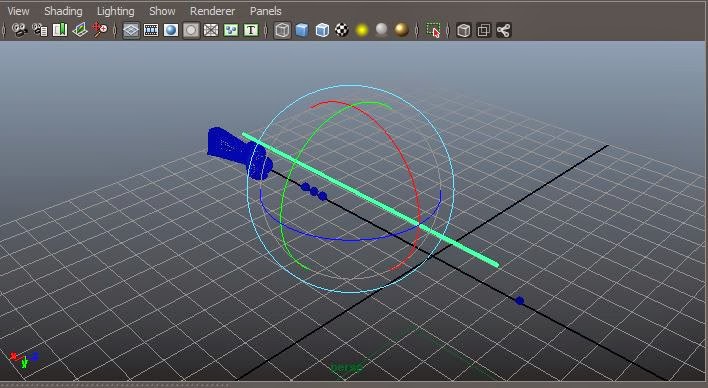Screen dimensions: 708x388
Task: Click the Use All Lights yellow sphere
Action: pyautogui.click(x=362, y=30)
